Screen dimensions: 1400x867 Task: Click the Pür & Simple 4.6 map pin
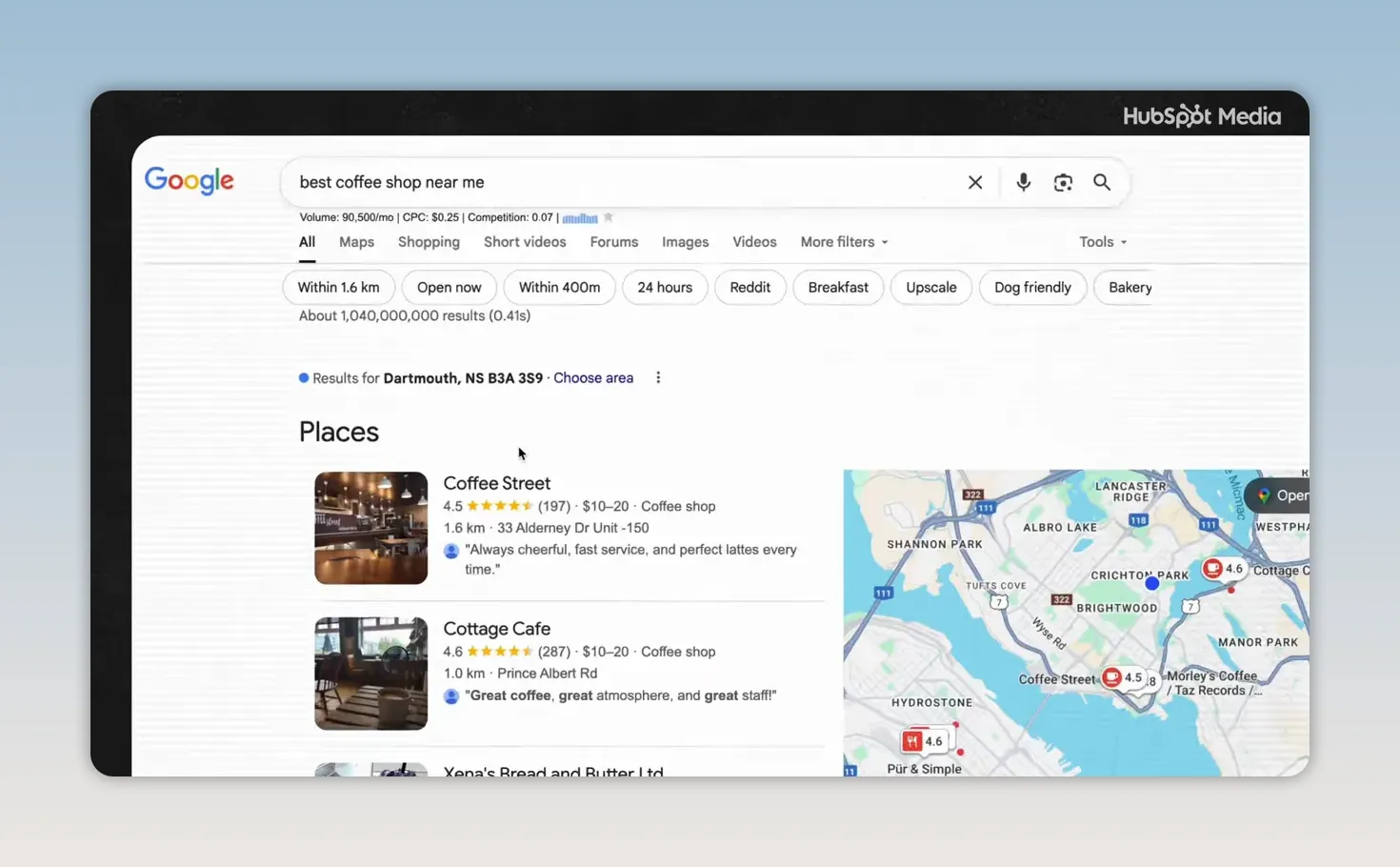923,740
